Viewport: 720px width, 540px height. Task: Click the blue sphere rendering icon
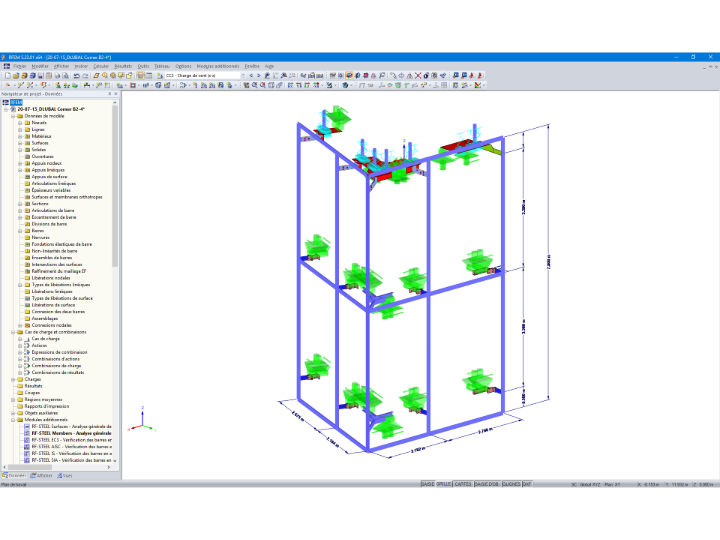[x=345, y=85]
